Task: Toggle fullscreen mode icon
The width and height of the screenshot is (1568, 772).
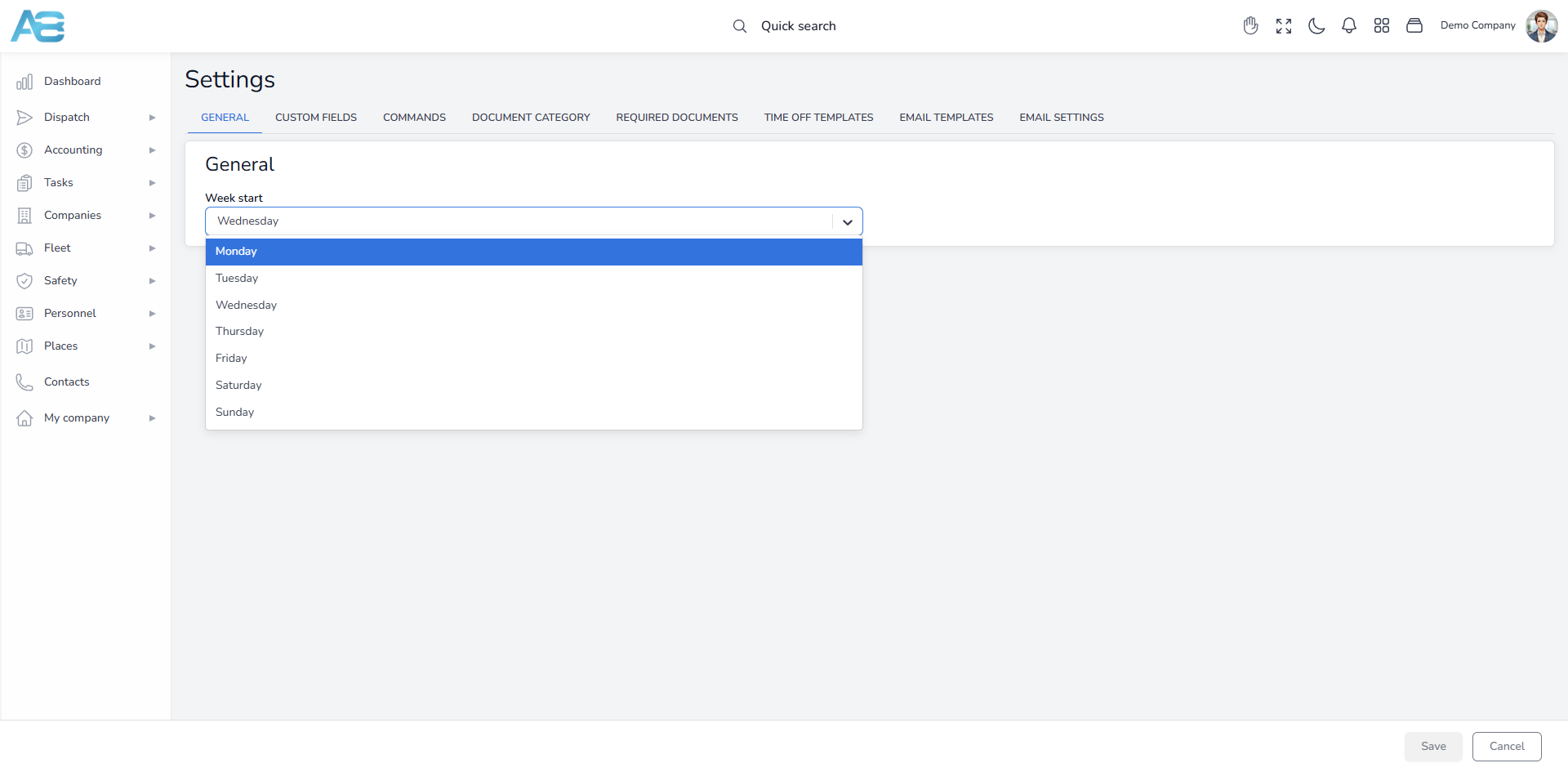Action: (1284, 26)
